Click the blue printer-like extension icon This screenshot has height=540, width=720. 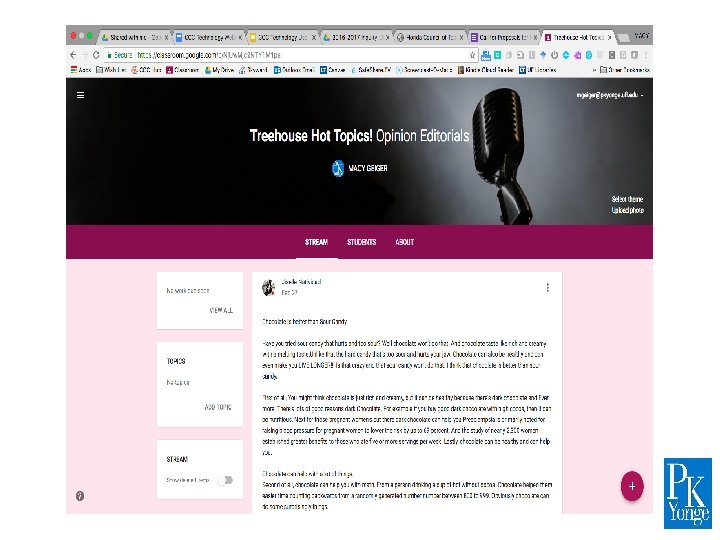click(x=486, y=55)
